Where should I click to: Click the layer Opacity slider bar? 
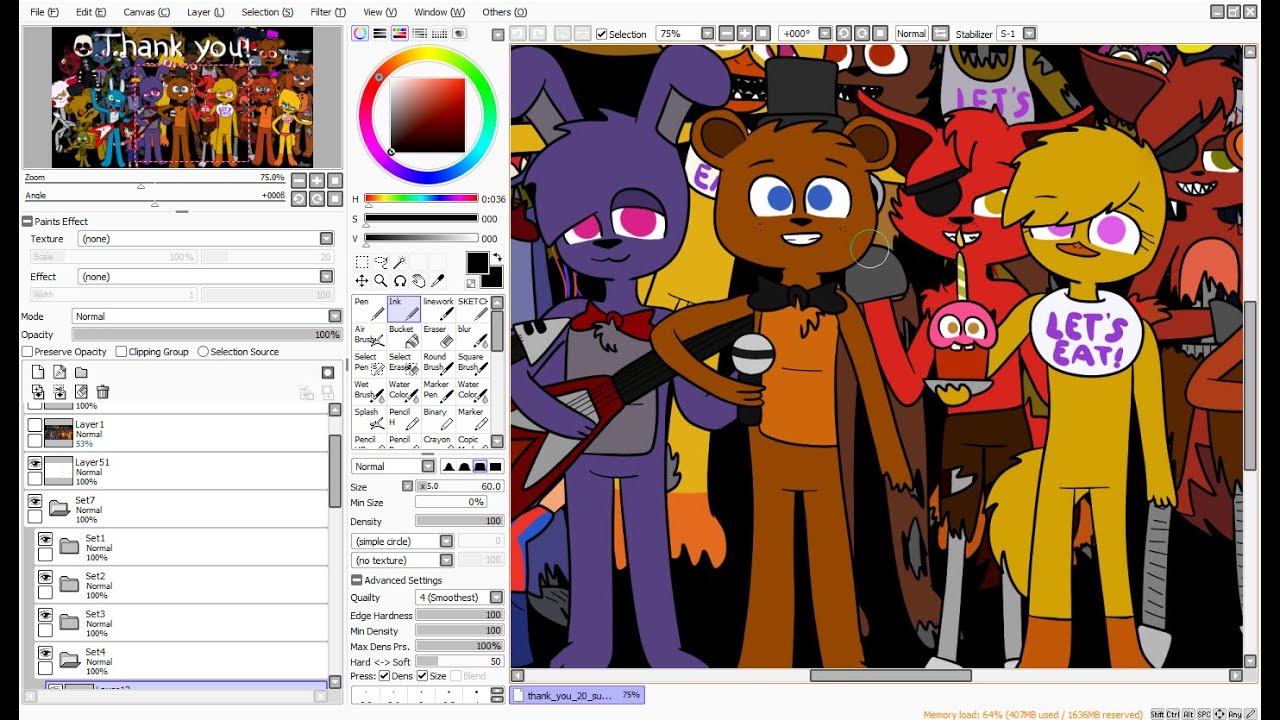point(206,335)
